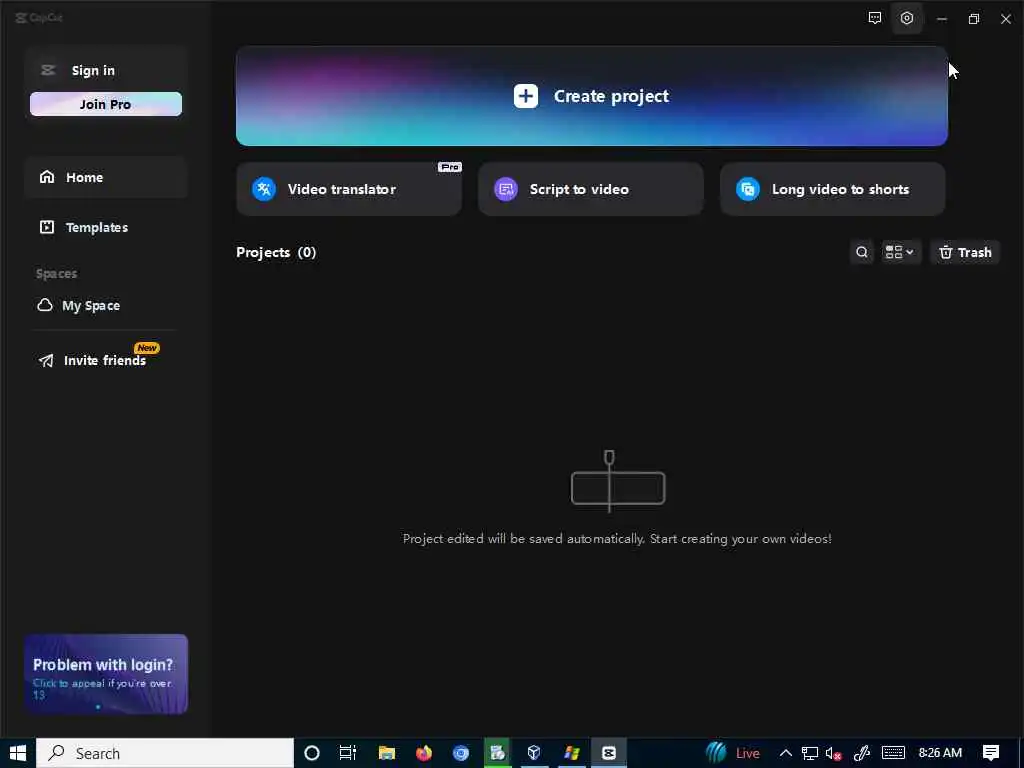
Task: Open the Trash folder
Action: (x=965, y=252)
